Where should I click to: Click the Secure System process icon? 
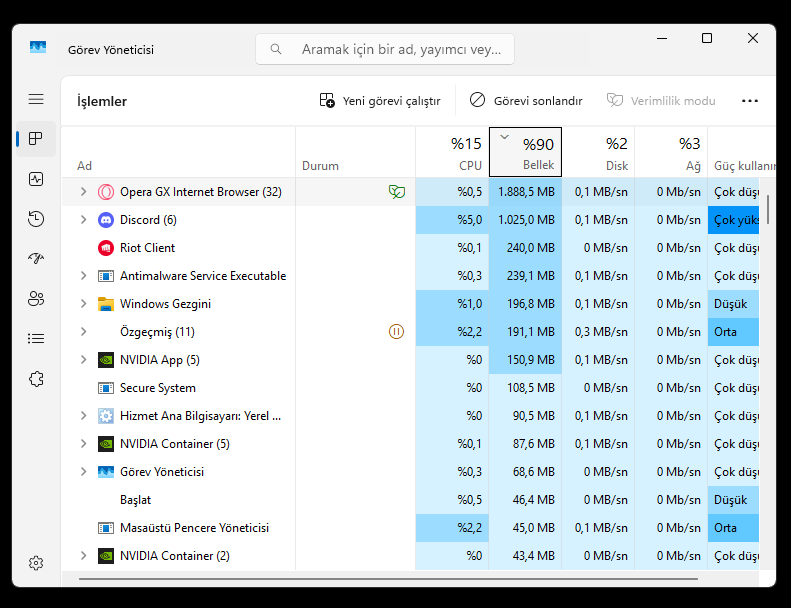coord(106,388)
